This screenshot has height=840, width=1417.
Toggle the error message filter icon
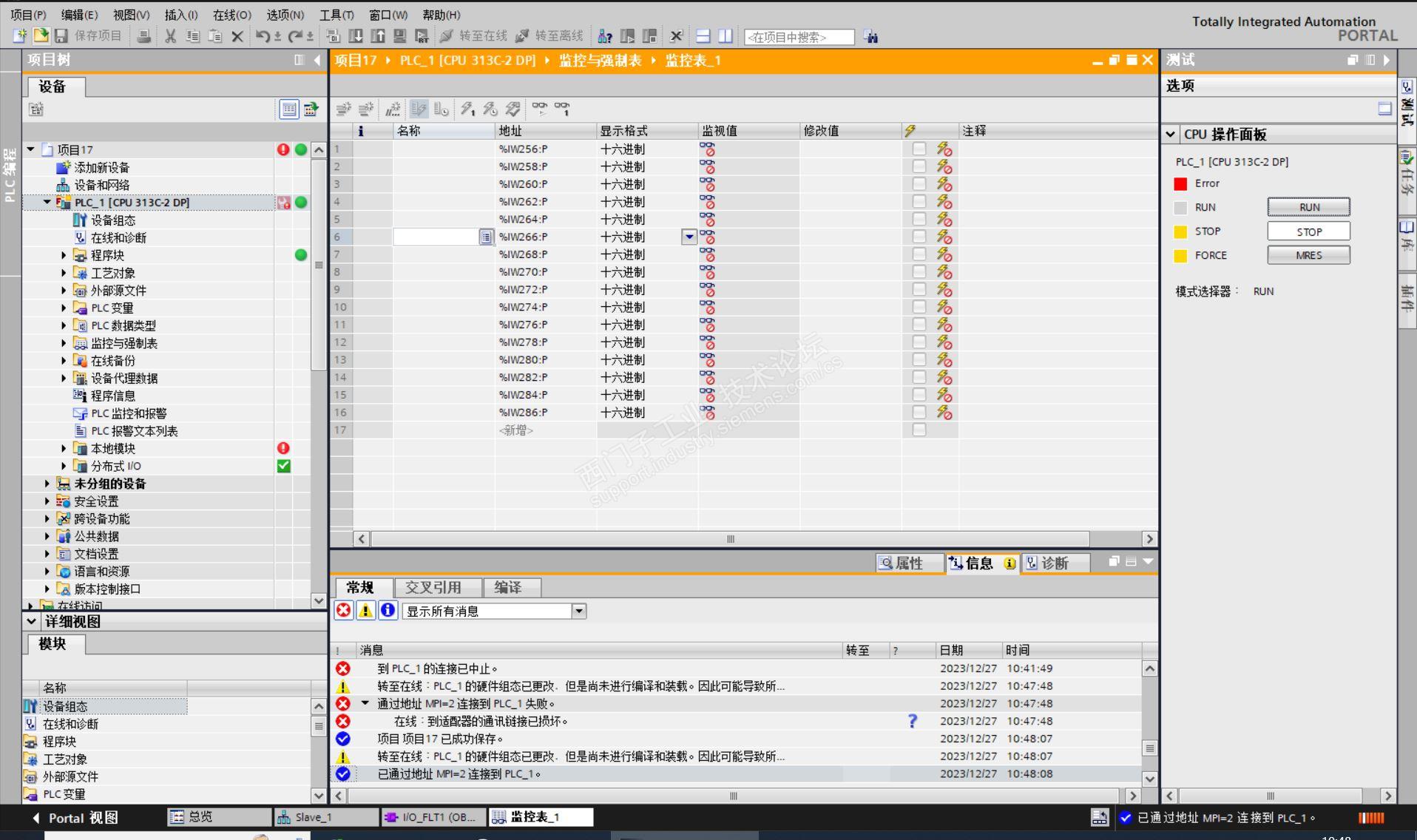click(x=344, y=611)
